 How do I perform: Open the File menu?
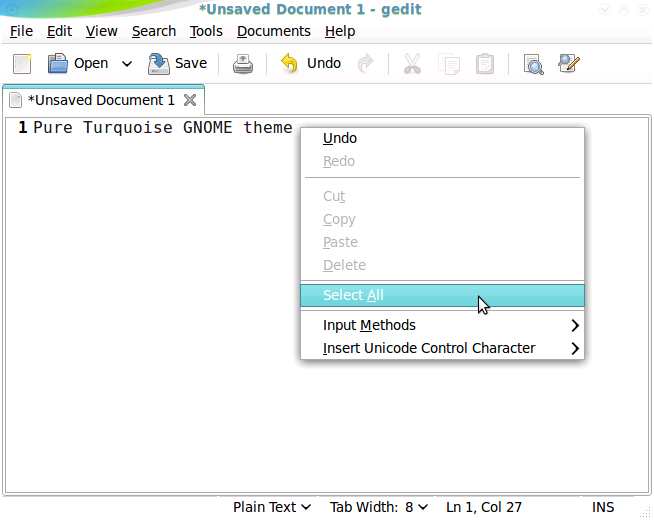[x=21, y=31]
